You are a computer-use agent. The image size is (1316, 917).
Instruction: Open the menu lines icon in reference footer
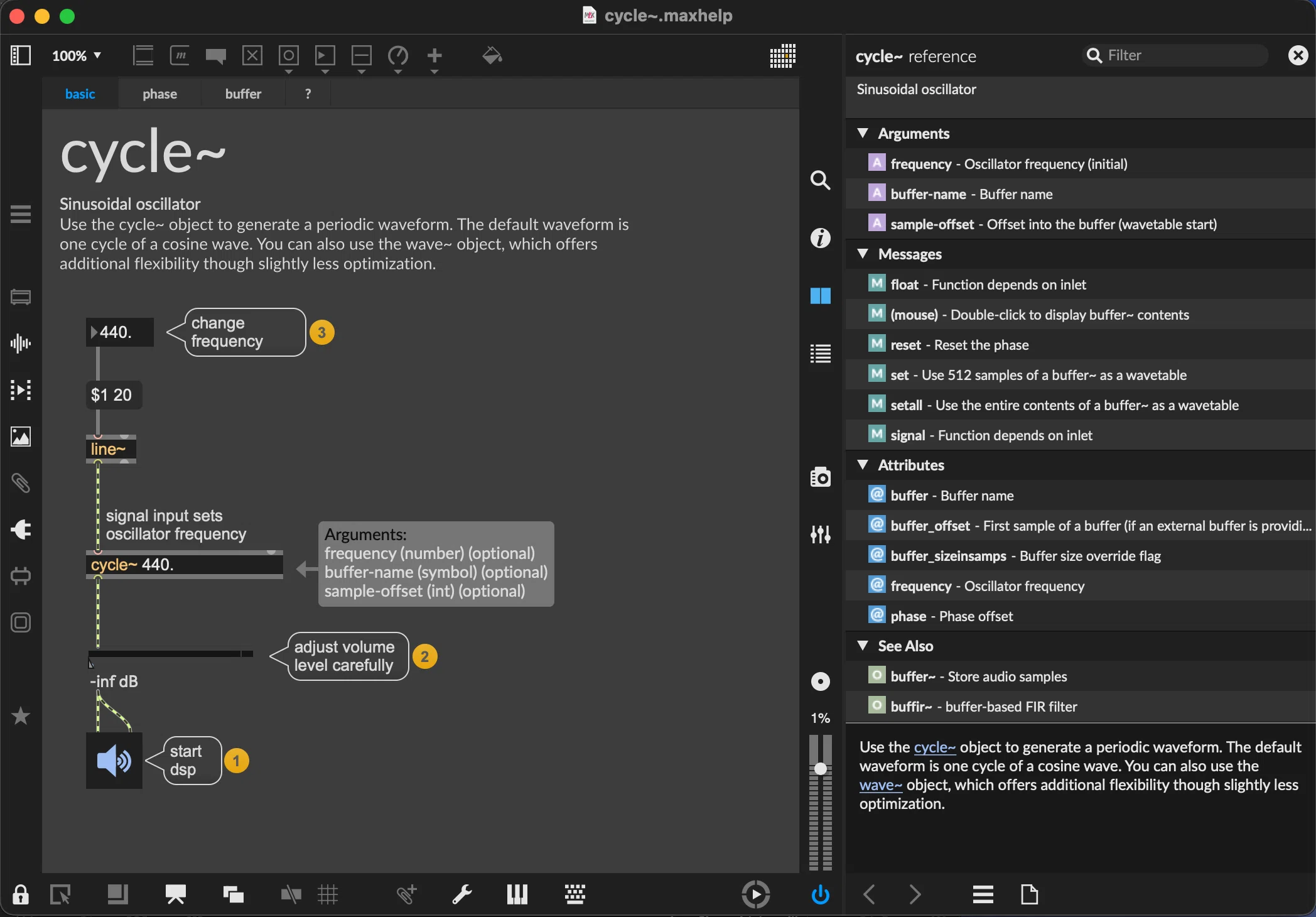[x=983, y=894]
